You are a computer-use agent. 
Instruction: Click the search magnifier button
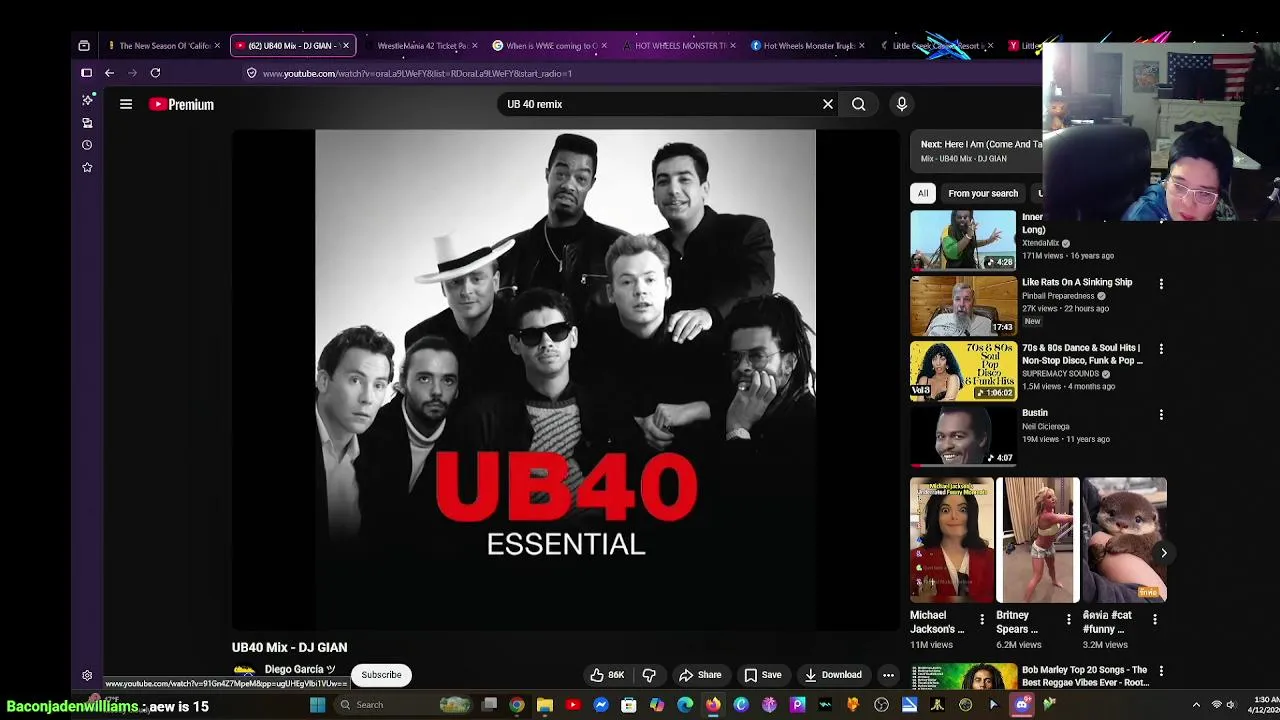pos(859,104)
